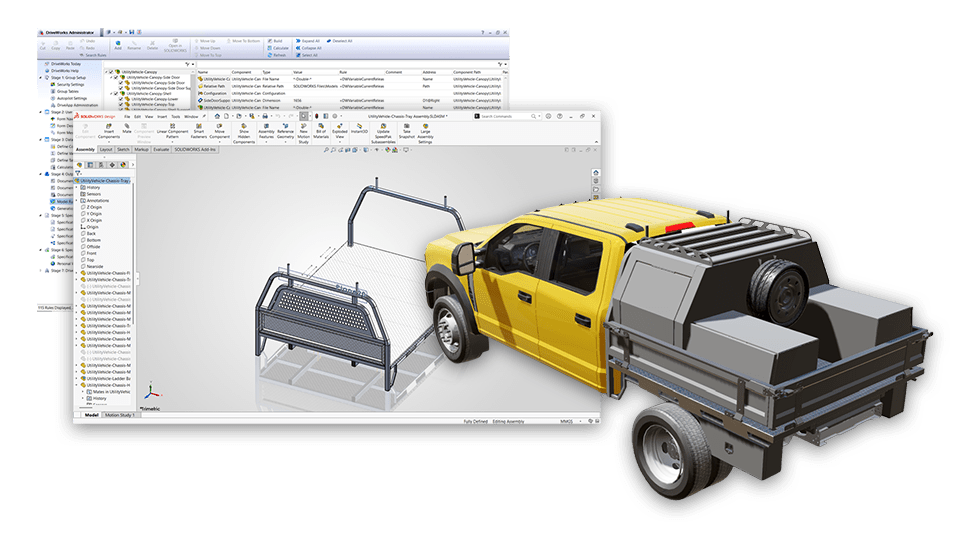This screenshot has width=960, height=540.
Task: Click the Add button in DriveWorks toolbar
Action: [118, 44]
